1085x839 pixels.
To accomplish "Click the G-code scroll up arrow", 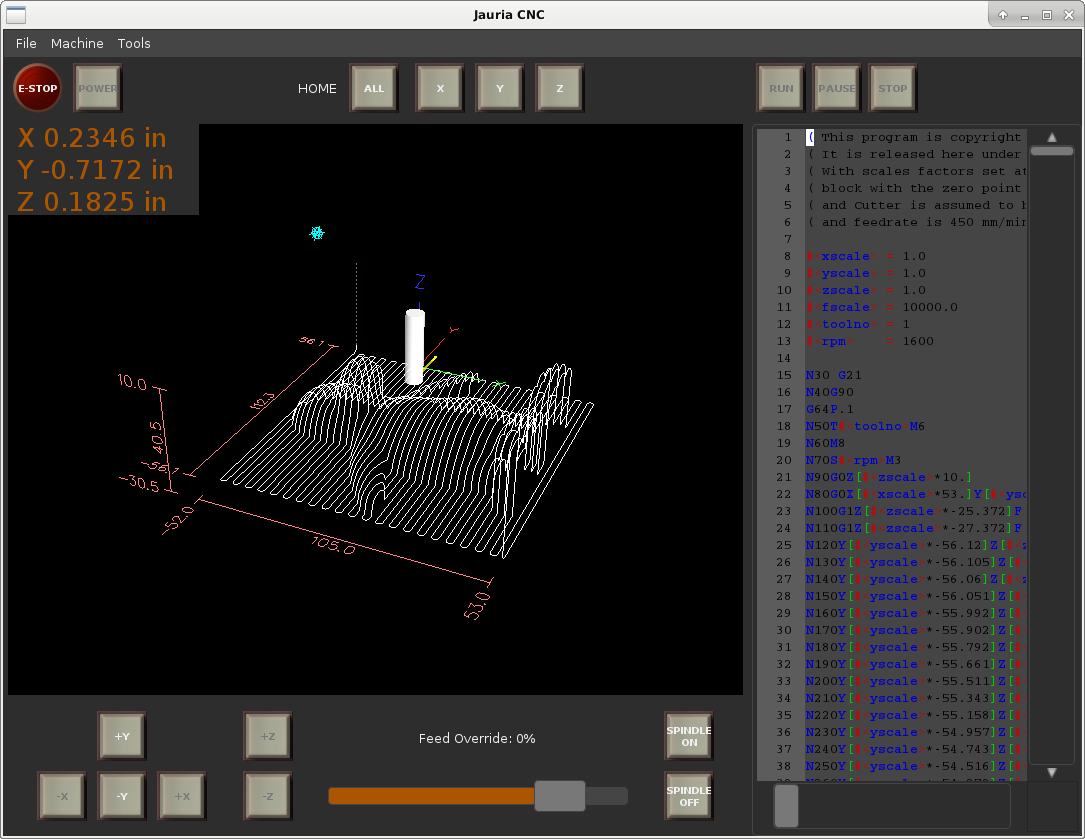I will pos(1052,137).
